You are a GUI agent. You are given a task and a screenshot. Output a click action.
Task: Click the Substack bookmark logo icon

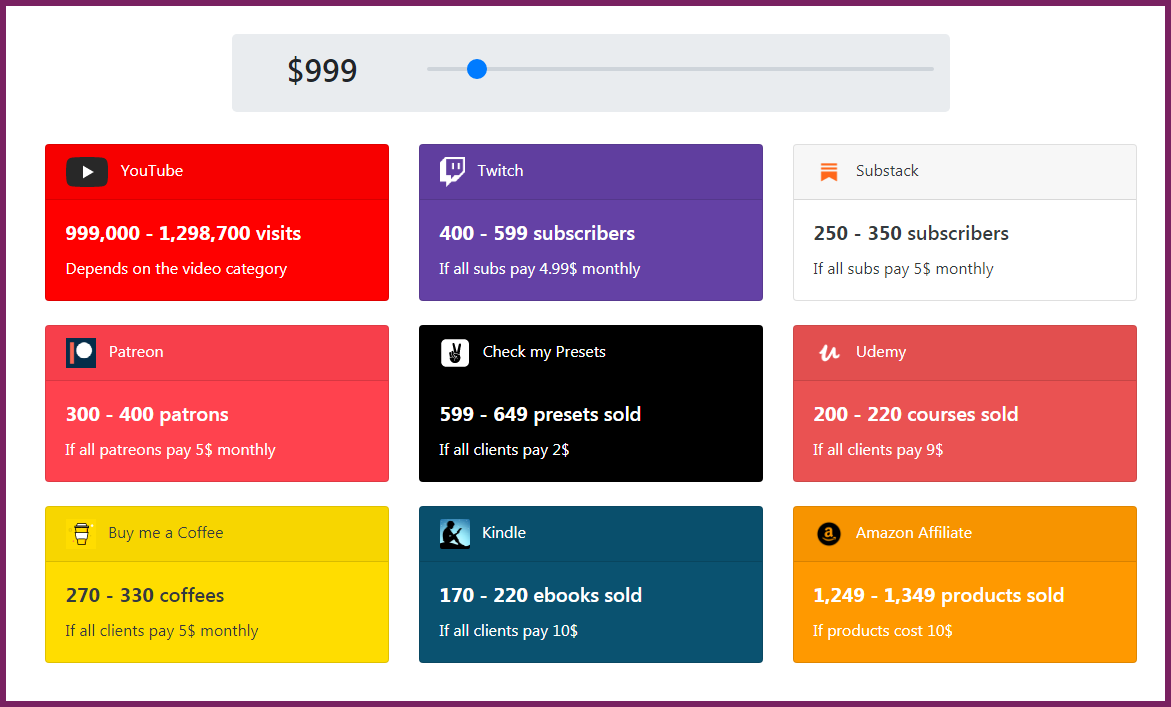828,172
